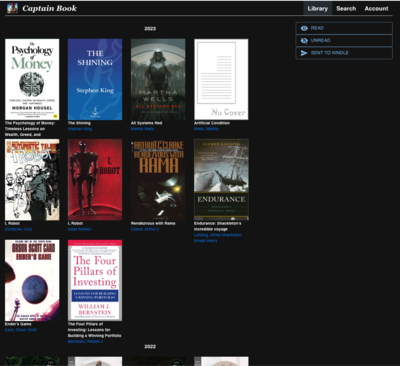Click The Four Pillars of Investing title text
400x366 pixels.
[94, 330]
